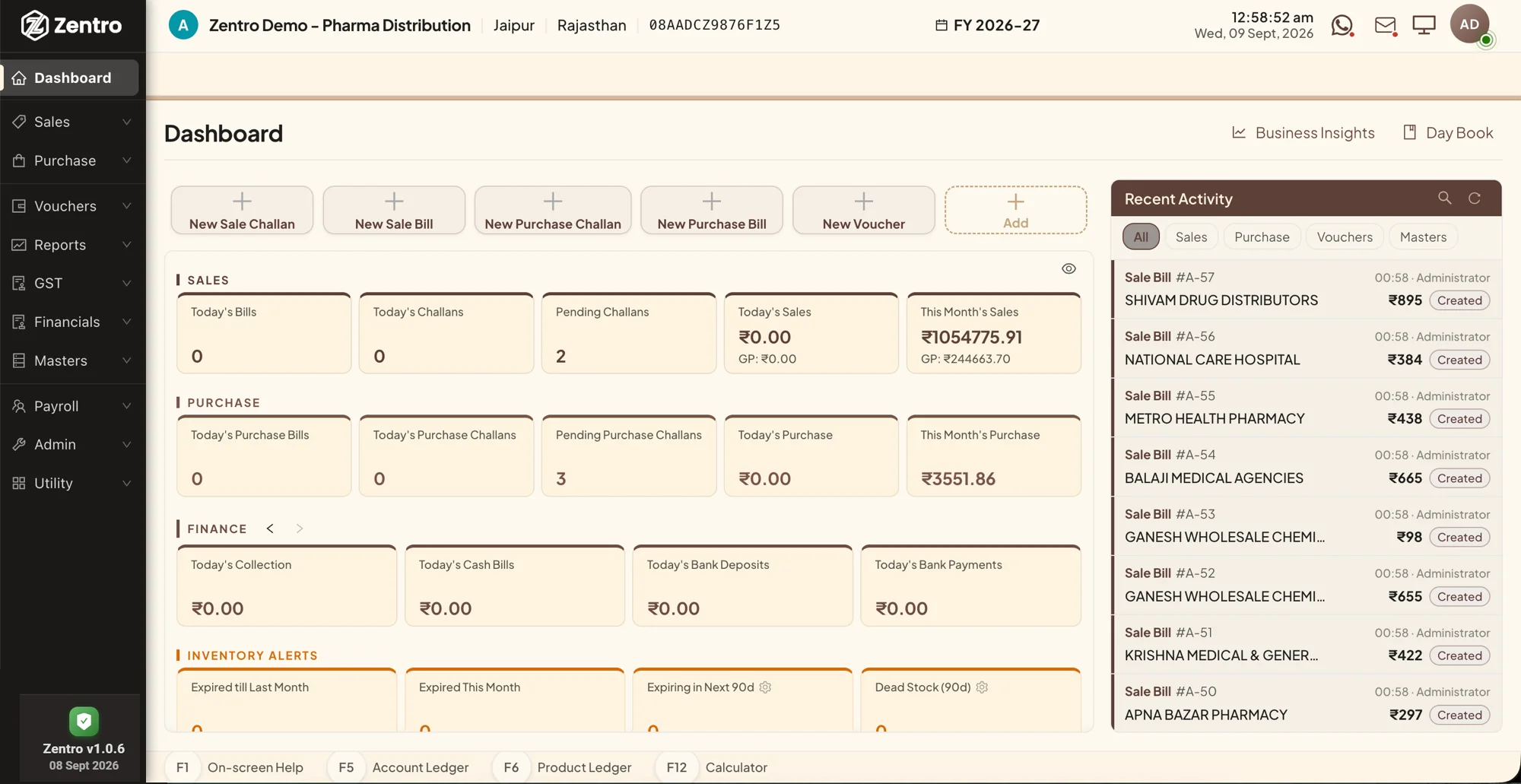Create a New Sale Bill

coord(394,210)
